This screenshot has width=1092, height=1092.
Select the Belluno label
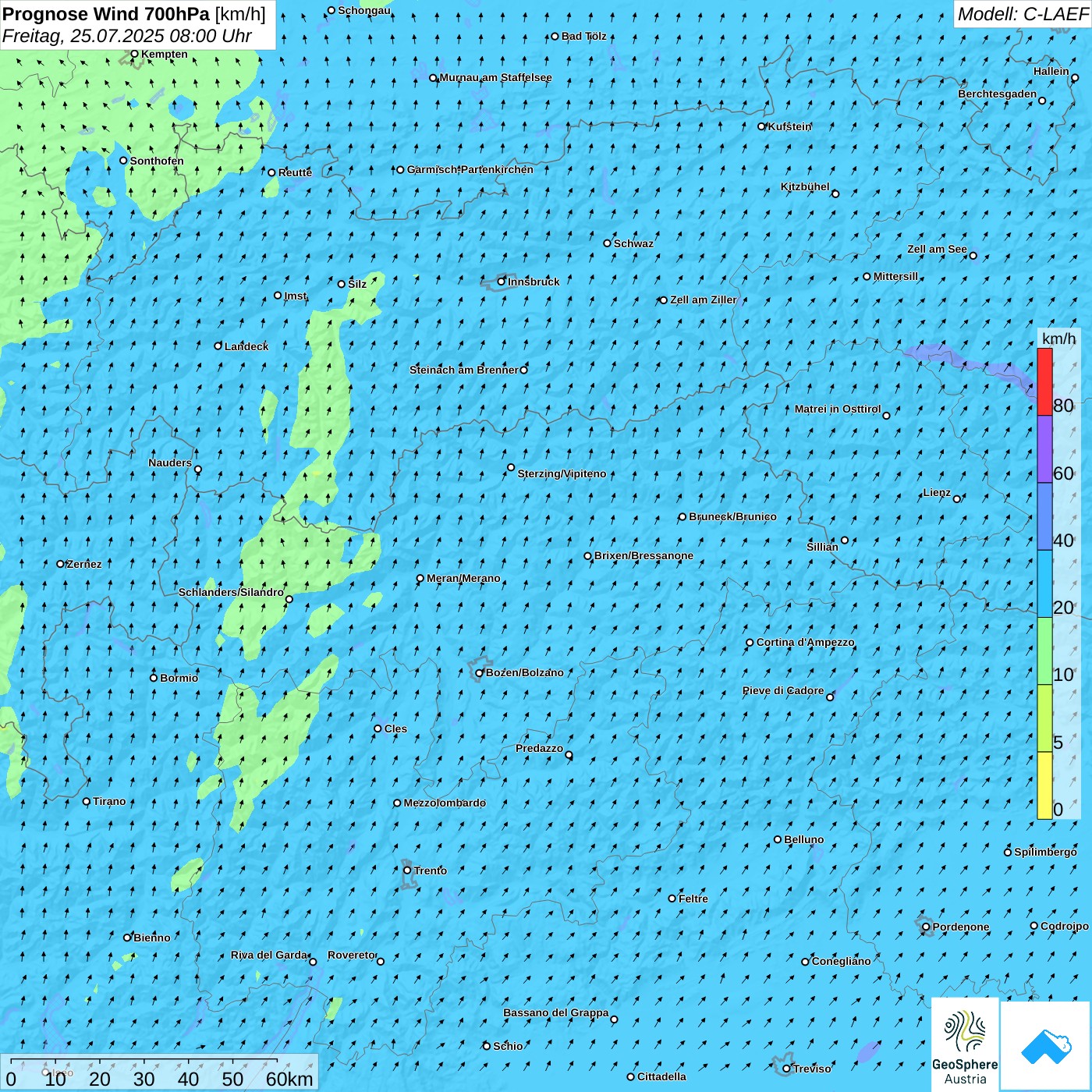803,839
